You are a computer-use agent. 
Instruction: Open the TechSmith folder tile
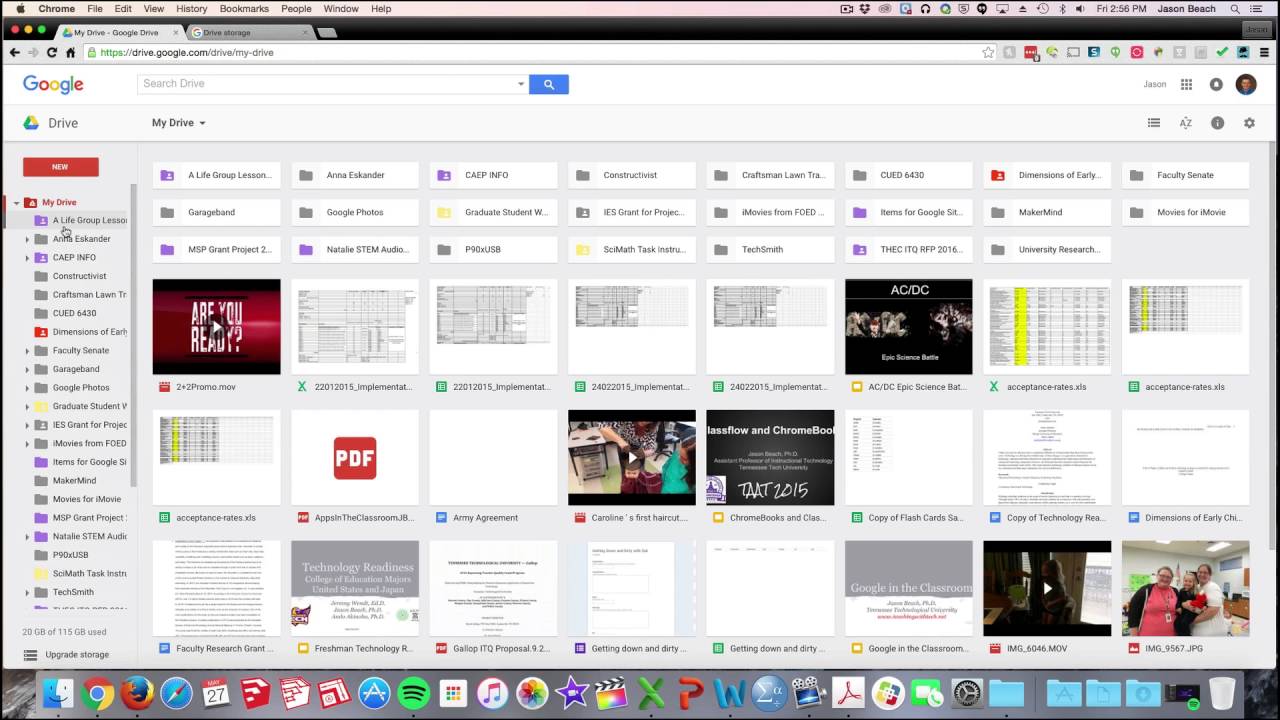tap(769, 250)
